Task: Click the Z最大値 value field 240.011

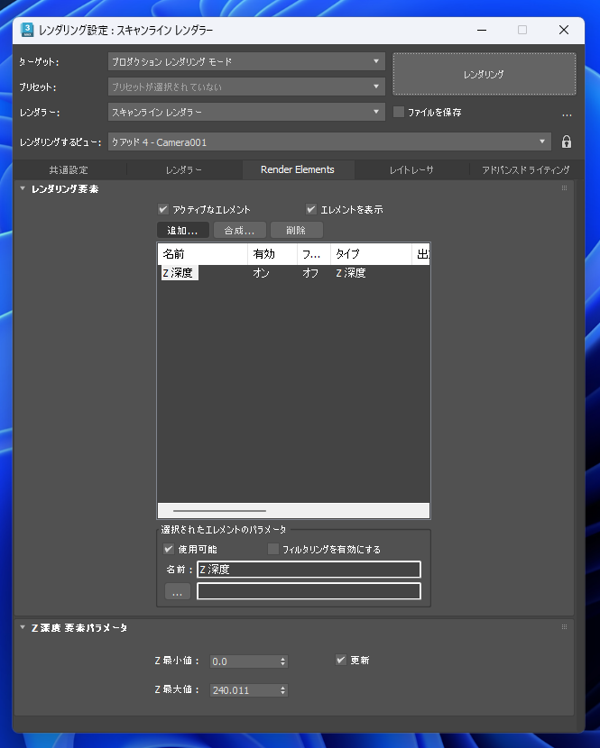Action: pyautogui.click(x=245, y=690)
